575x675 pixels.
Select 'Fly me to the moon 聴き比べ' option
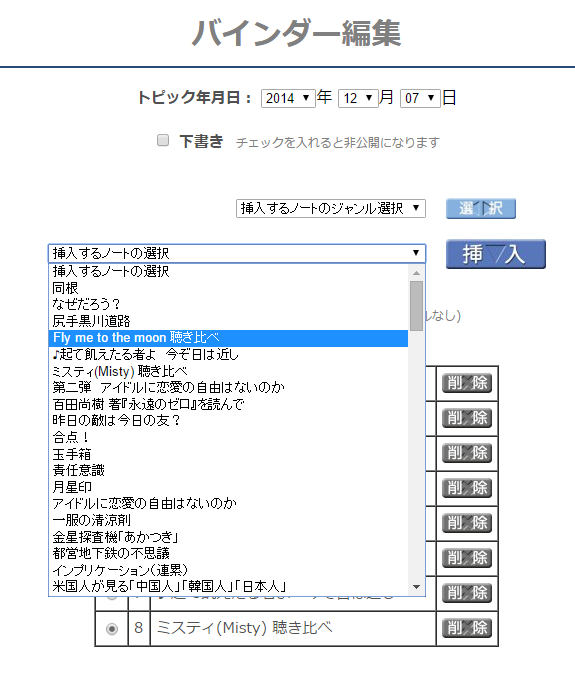[228, 338]
